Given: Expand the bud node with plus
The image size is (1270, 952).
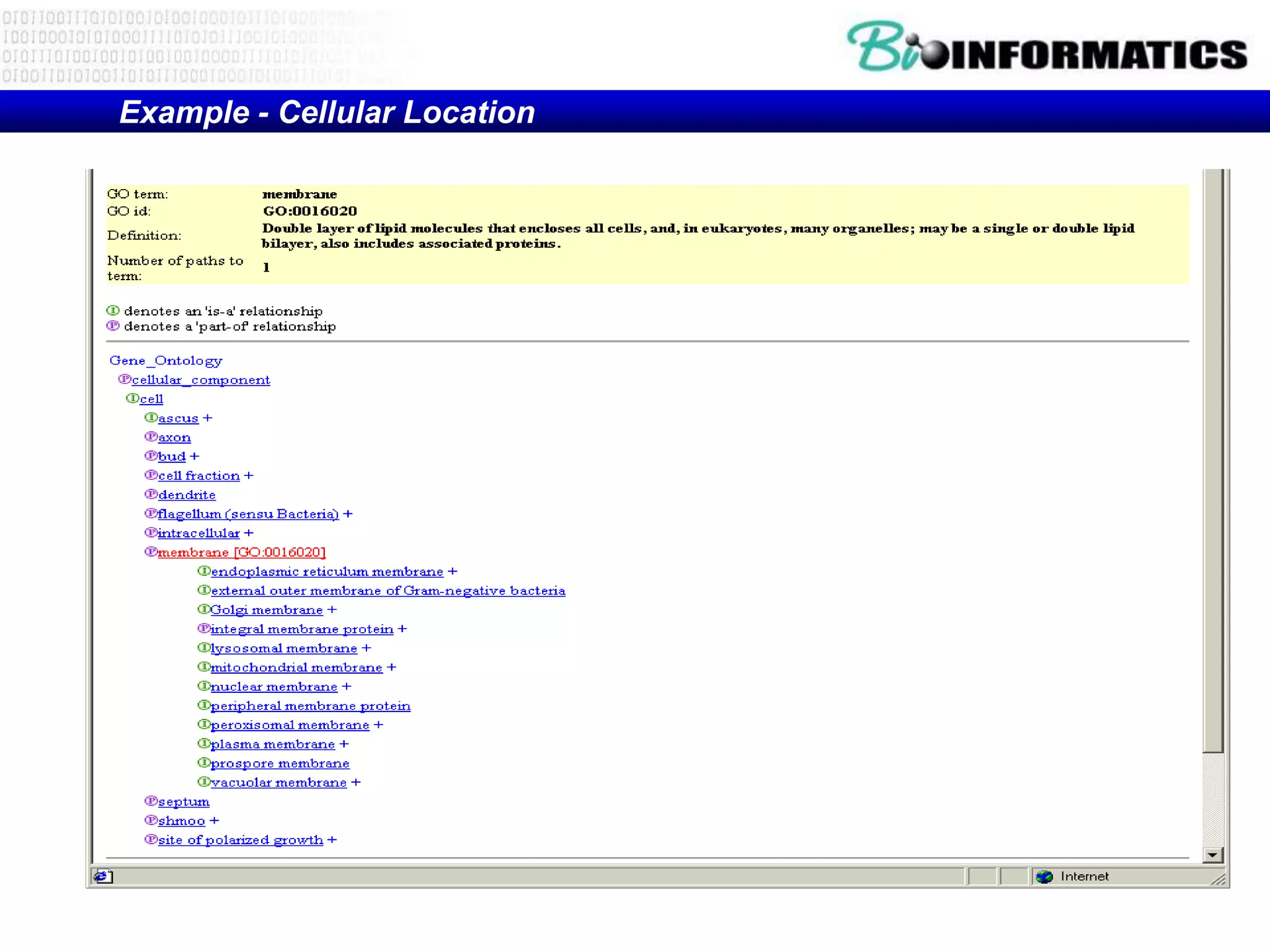Looking at the screenshot, I should click(x=195, y=457).
